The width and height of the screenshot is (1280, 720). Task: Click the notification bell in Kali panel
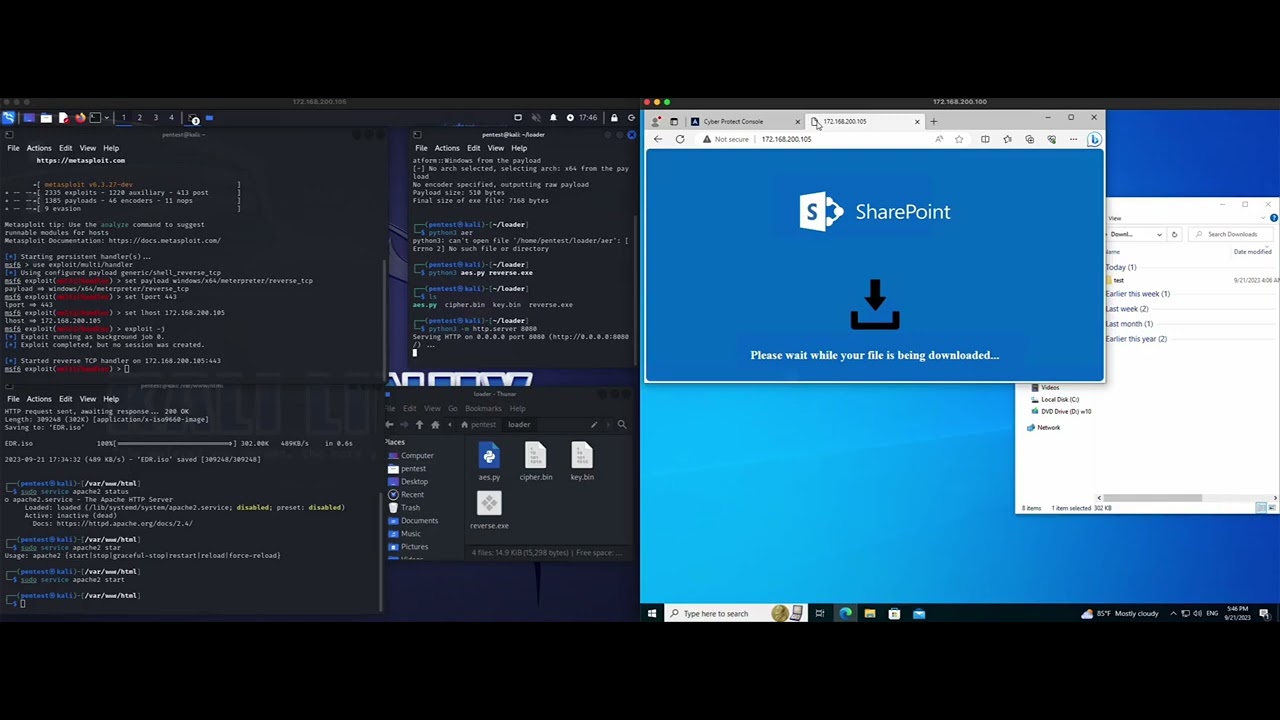(553, 118)
